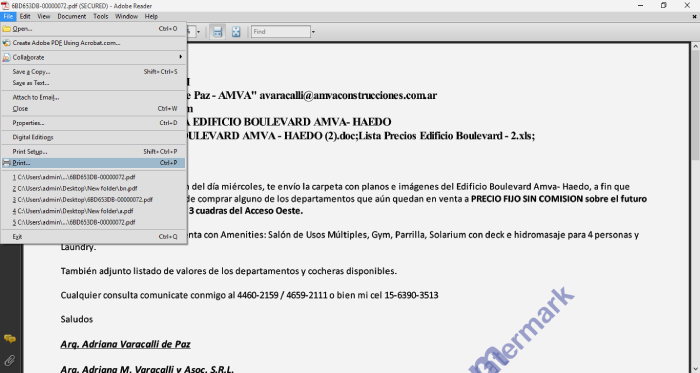The image size is (700, 373).
Task: Open the Window menu
Action: point(126,16)
